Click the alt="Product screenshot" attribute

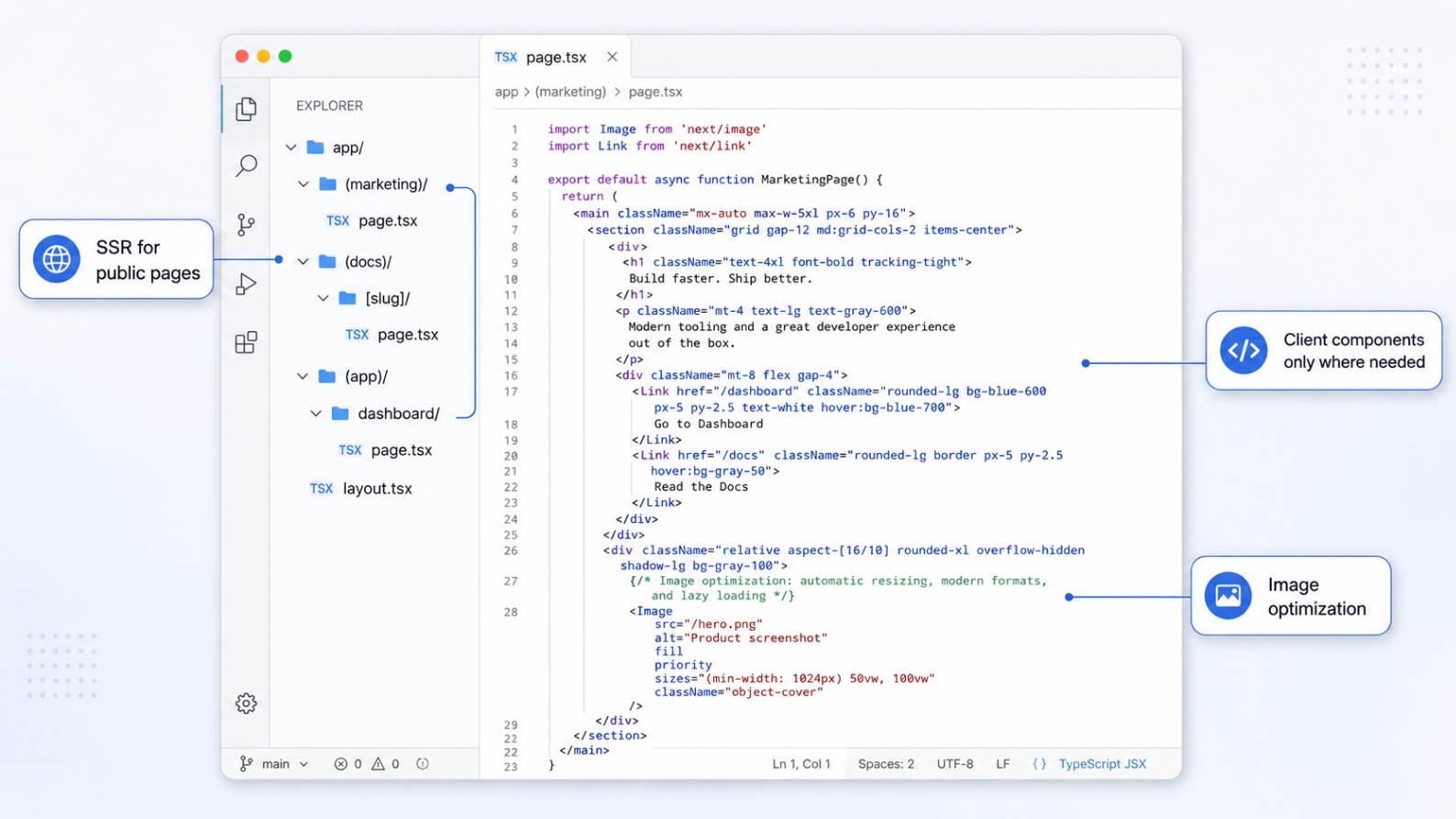[x=741, y=637]
